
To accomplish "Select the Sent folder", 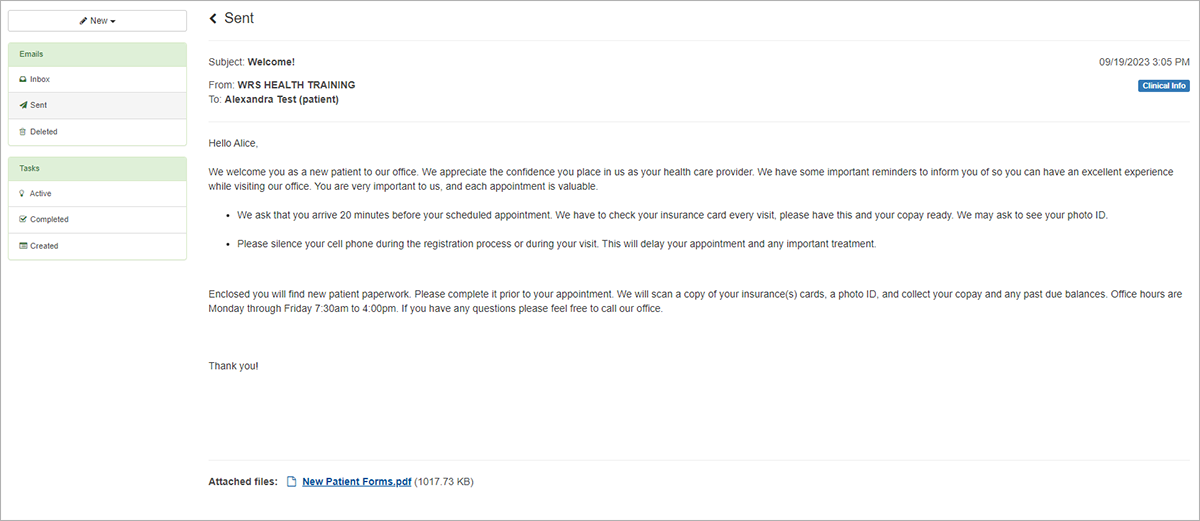I will [97, 105].
